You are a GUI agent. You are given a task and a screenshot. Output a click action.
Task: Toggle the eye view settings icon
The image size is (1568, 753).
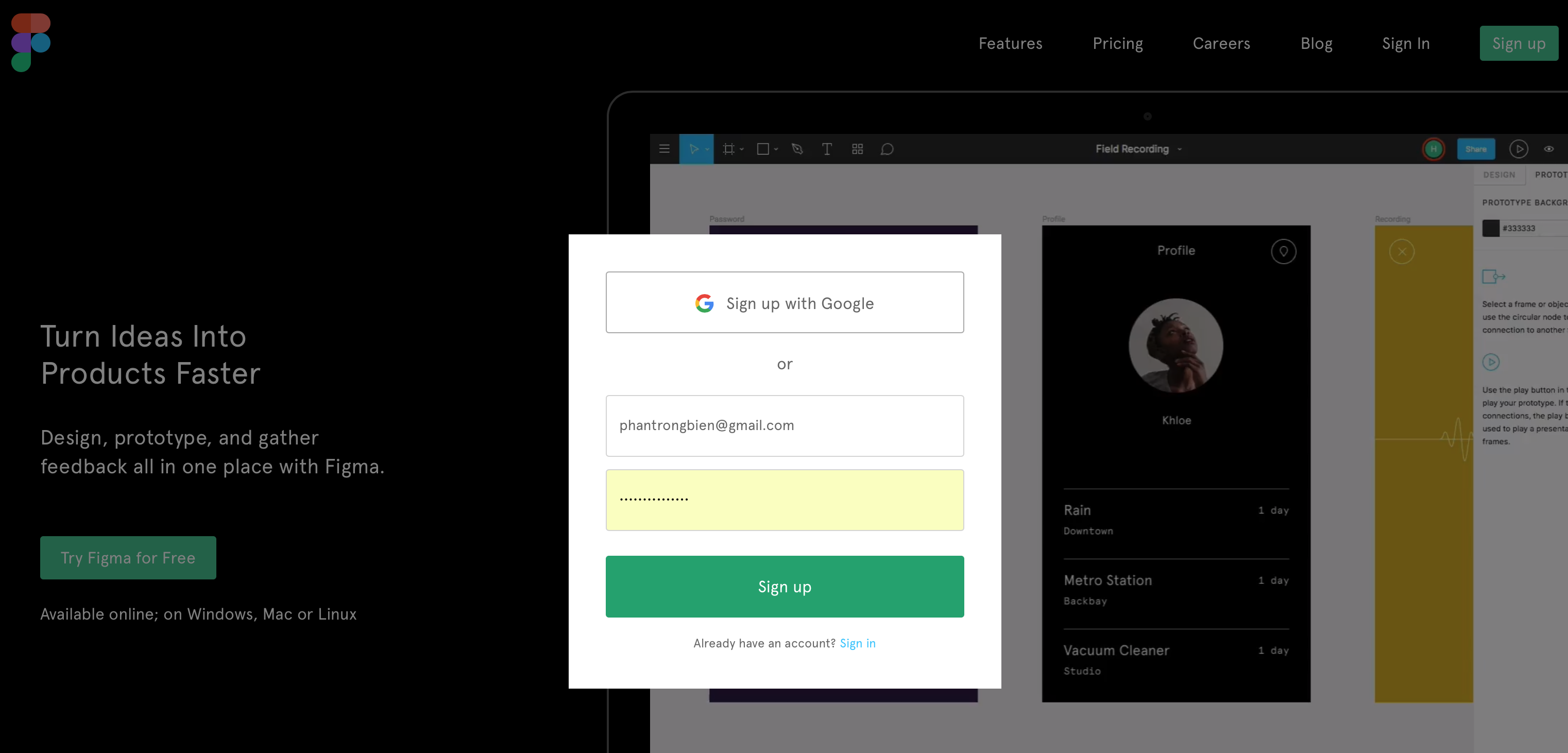click(x=1548, y=148)
